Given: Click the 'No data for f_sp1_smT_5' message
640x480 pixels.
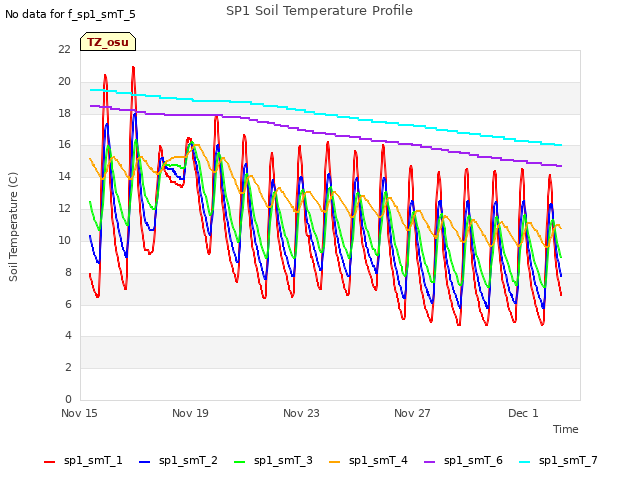Looking at the screenshot, I should tap(70, 14).
